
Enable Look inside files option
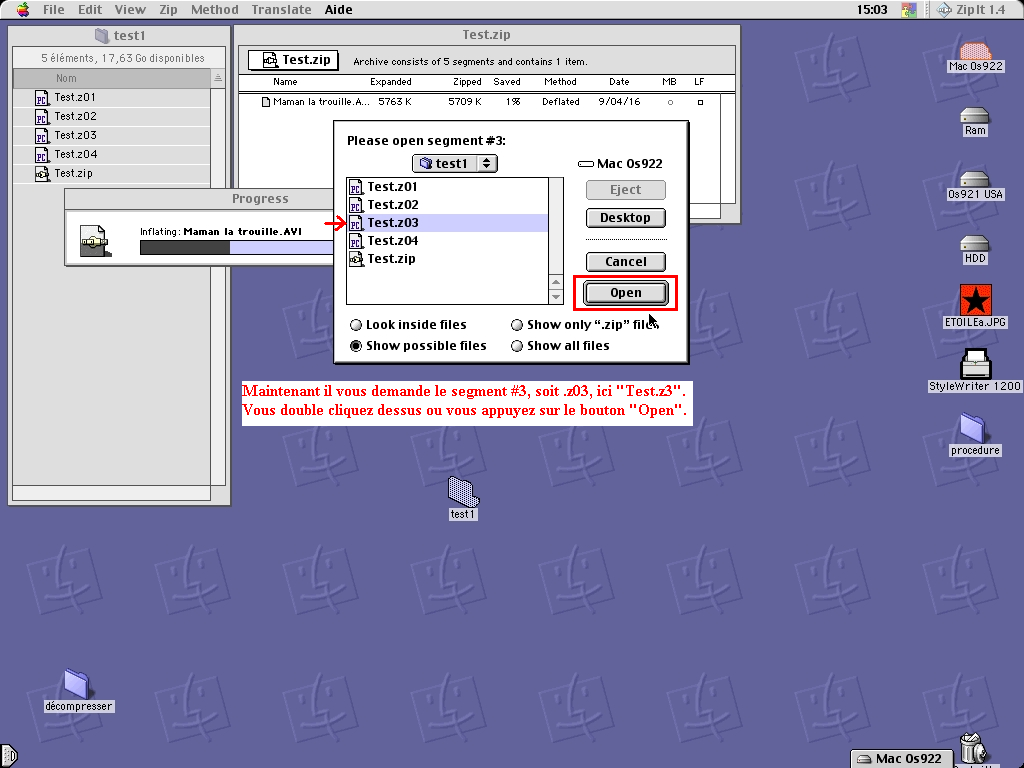(x=356, y=325)
